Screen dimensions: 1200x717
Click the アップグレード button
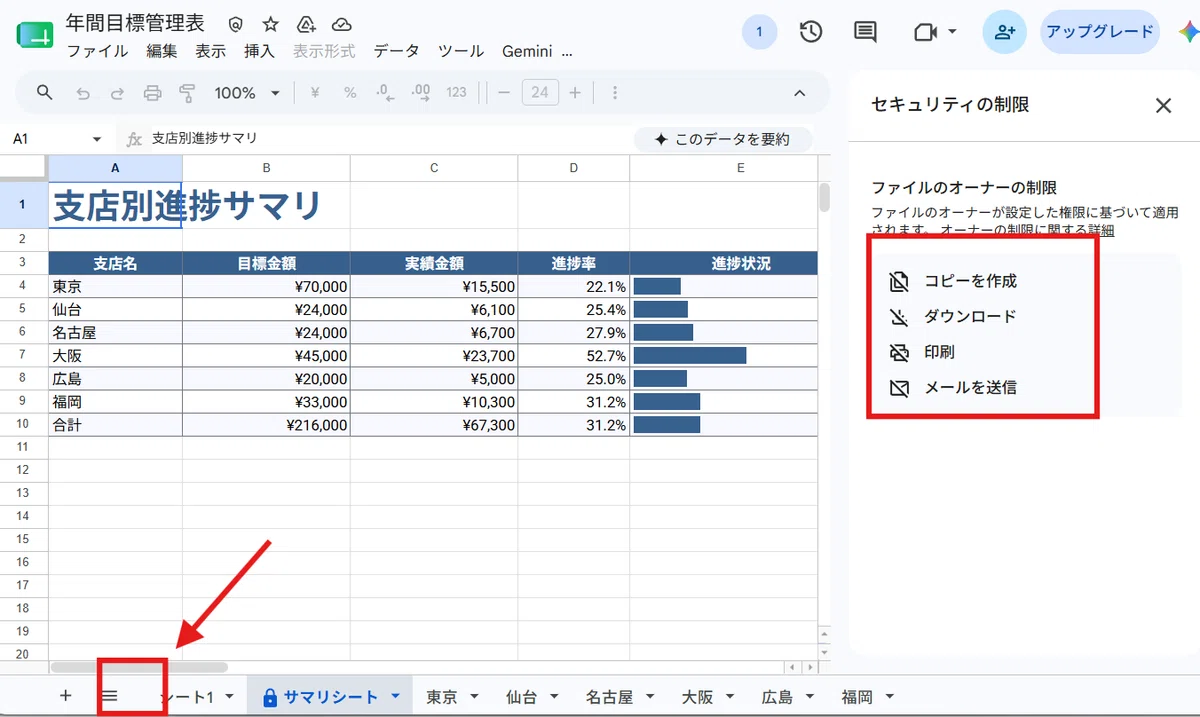(x=1100, y=32)
